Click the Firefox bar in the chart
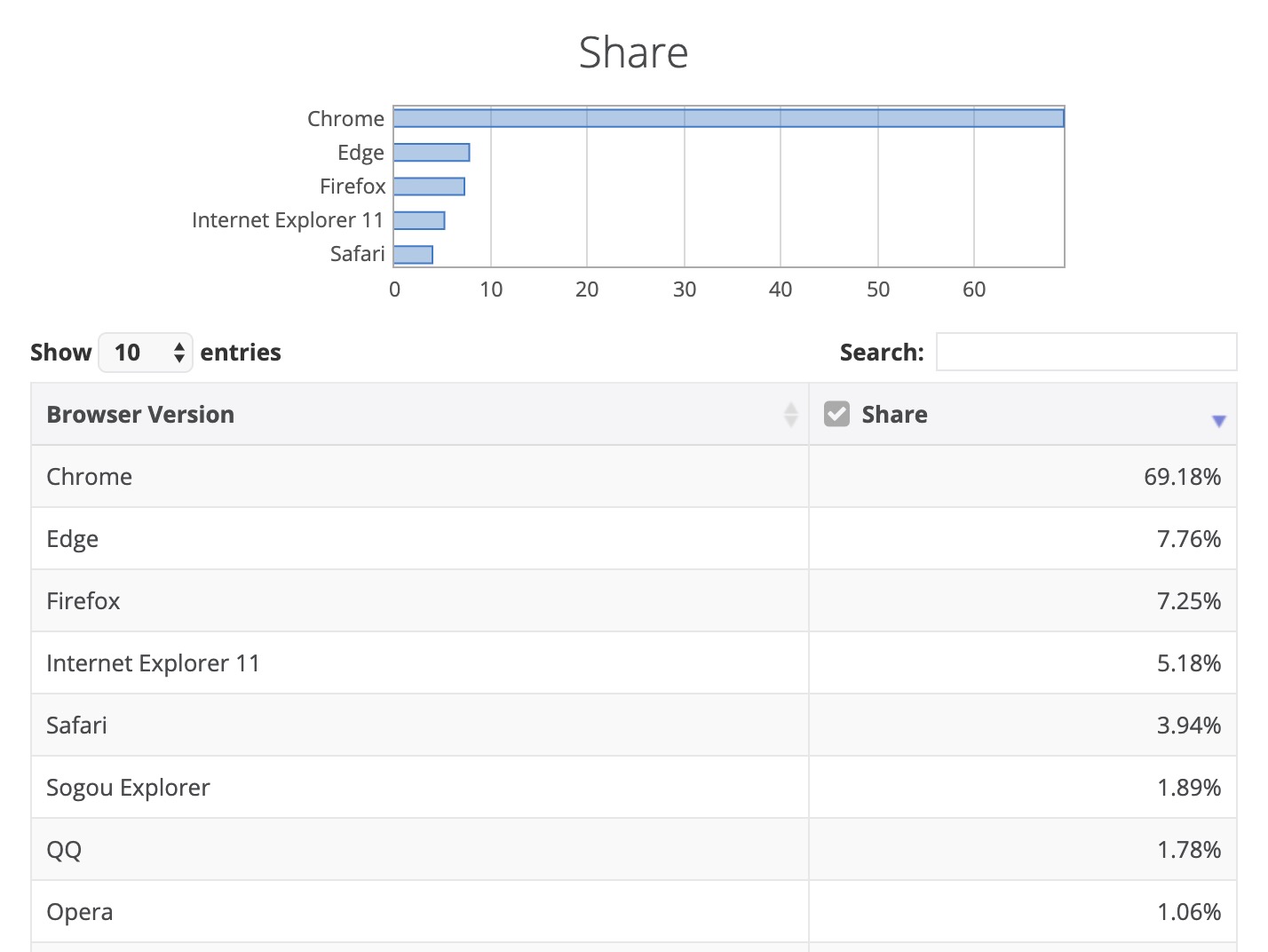The width and height of the screenshot is (1268, 952). (429, 186)
